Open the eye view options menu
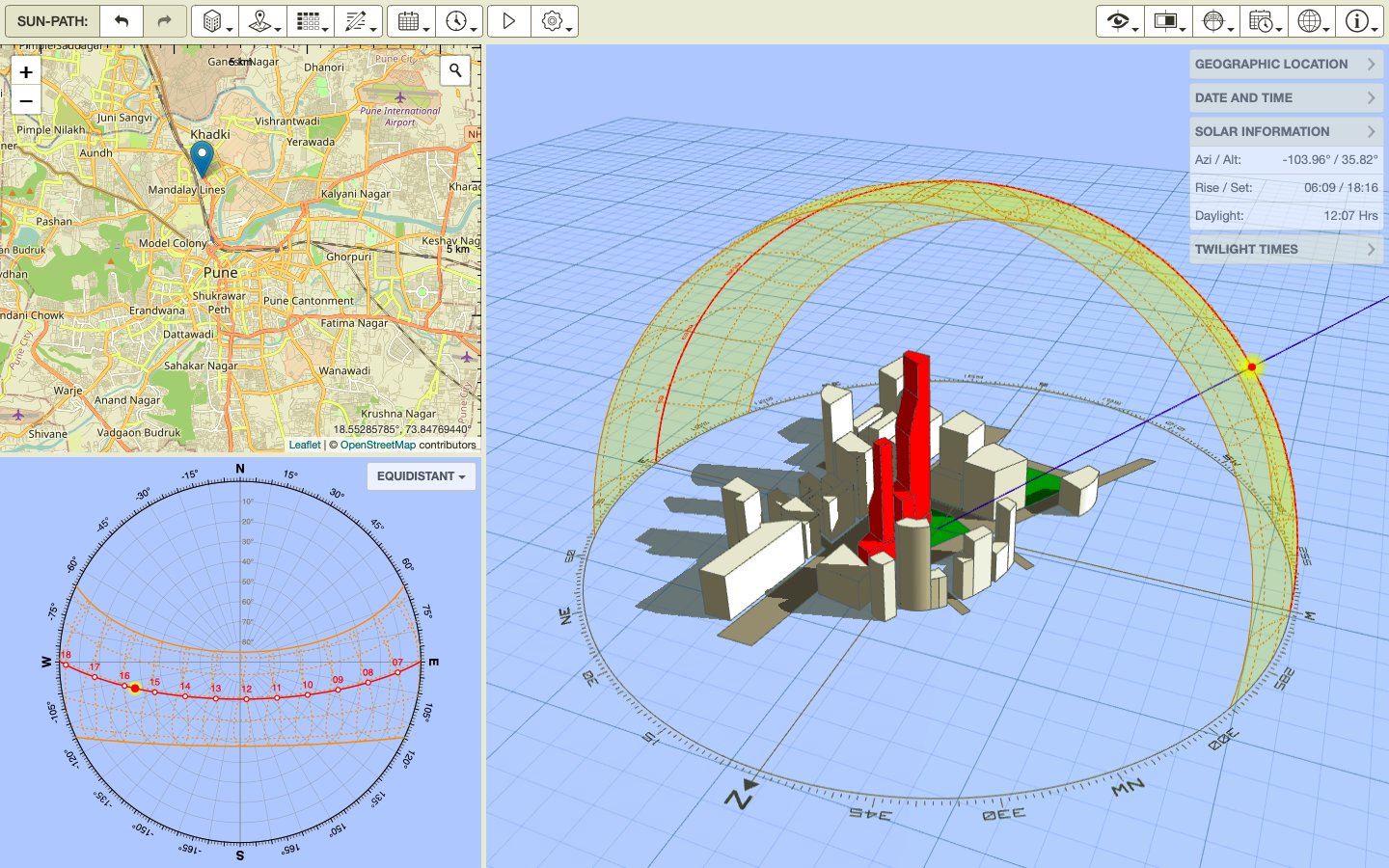The width and height of the screenshot is (1389, 868). click(x=1120, y=21)
